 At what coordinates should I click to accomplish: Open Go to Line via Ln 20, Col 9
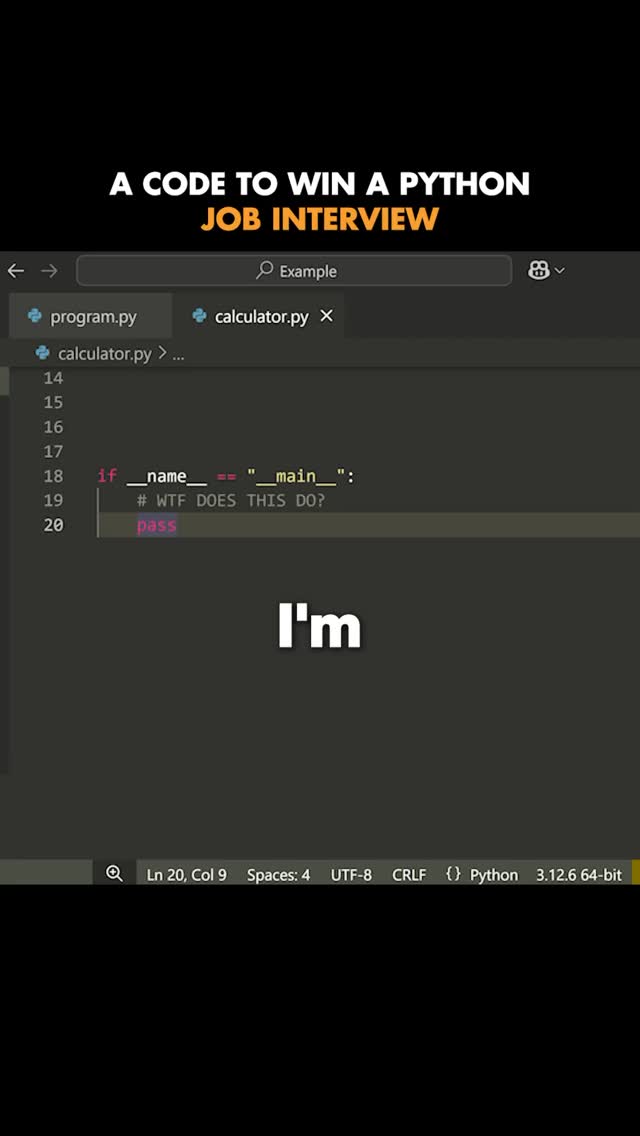tap(186, 875)
